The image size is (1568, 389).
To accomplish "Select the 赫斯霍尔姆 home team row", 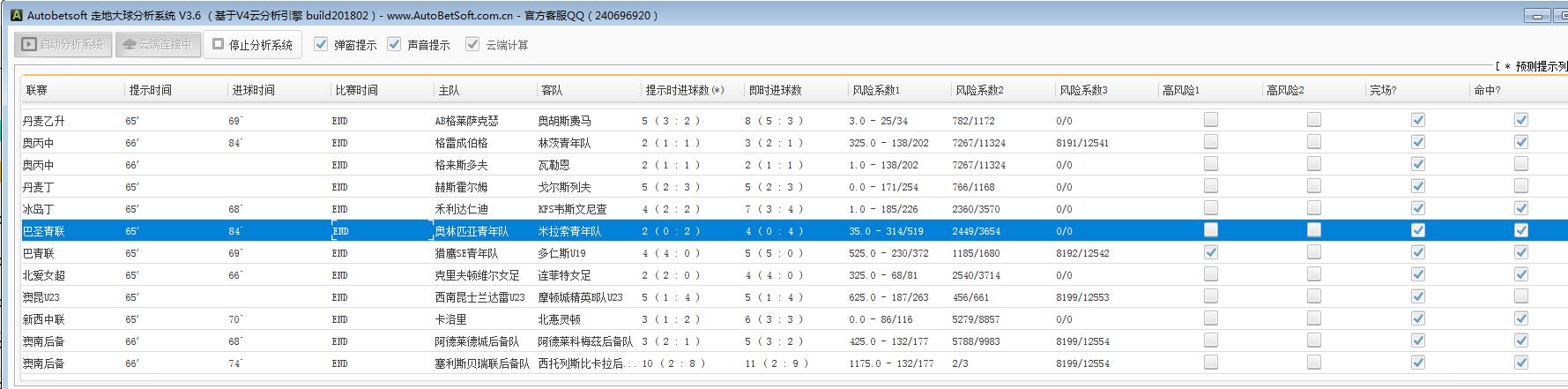I will click(461, 187).
